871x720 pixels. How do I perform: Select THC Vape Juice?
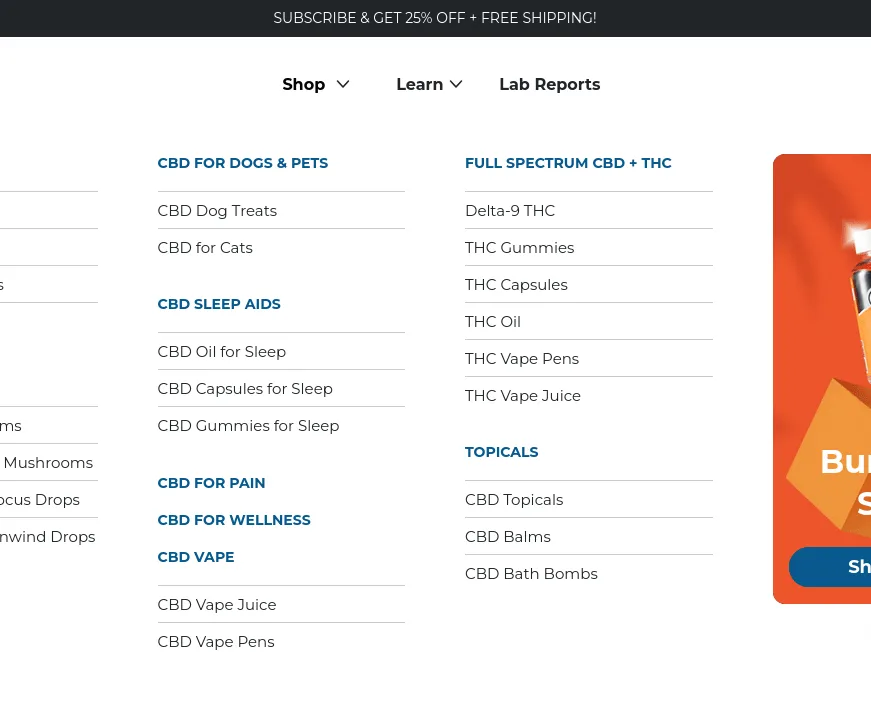pos(523,396)
